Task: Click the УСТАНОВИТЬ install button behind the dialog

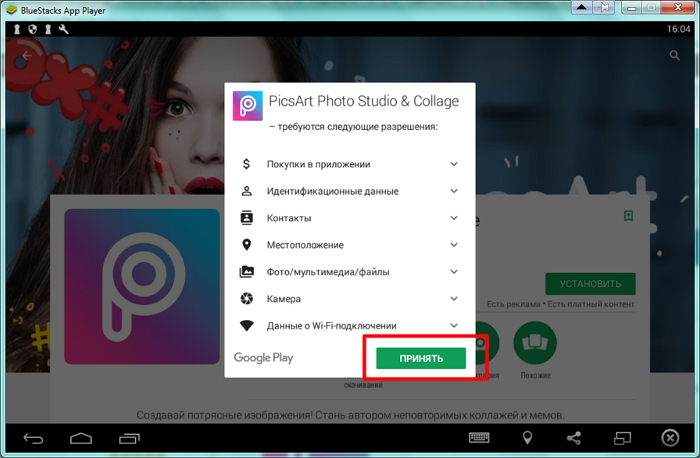Action: point(590,283)
